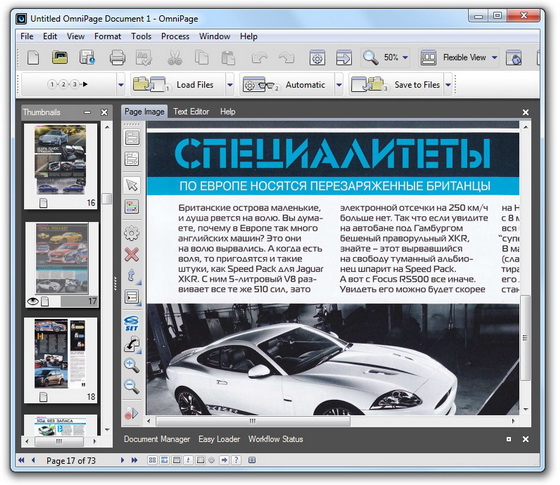Toggle the eye icon on thumbnail 17
This screenshot has height=485, width=560.
tap(32, 301)
